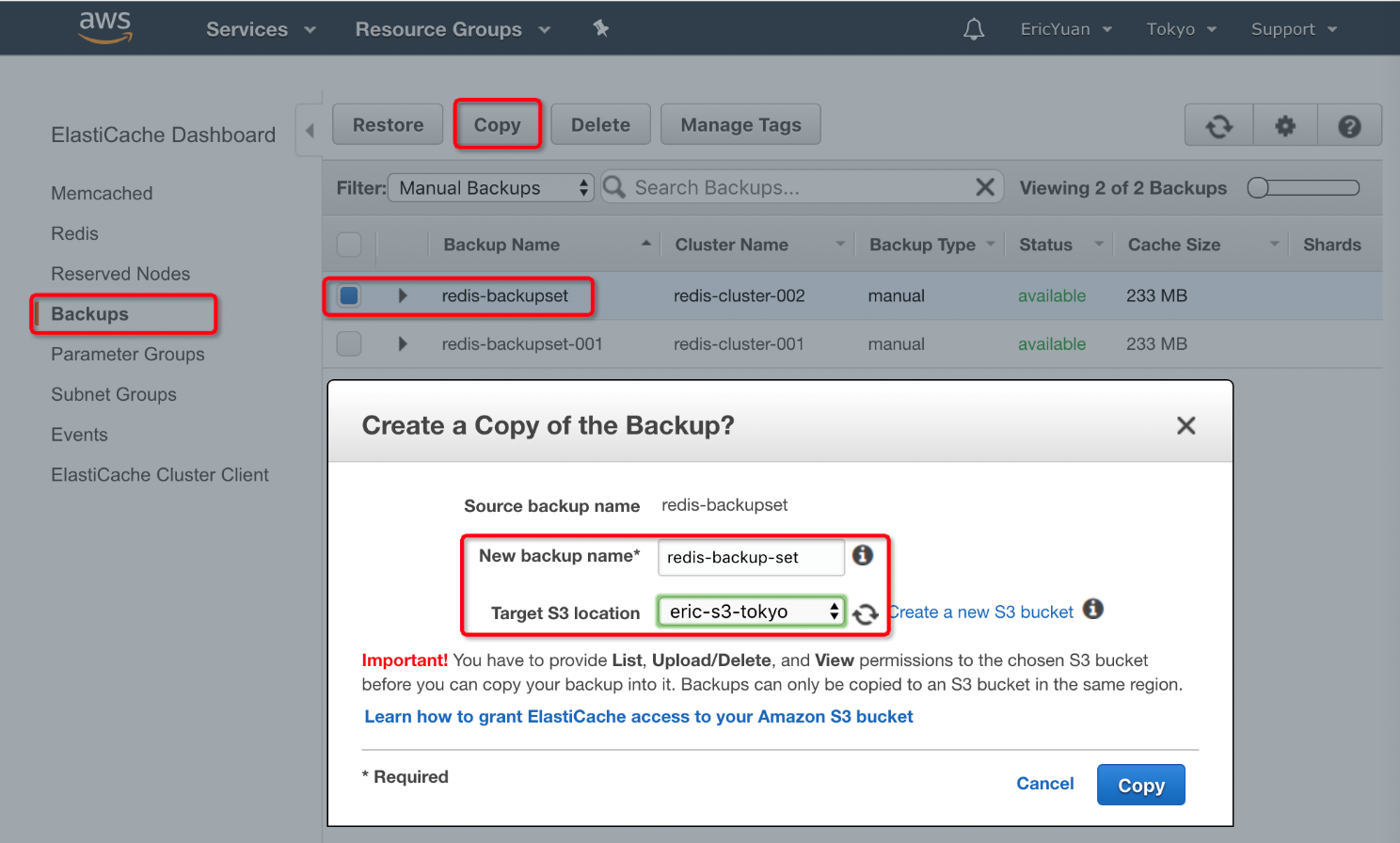Confirm with the blue Copy button

(1140, 785)
